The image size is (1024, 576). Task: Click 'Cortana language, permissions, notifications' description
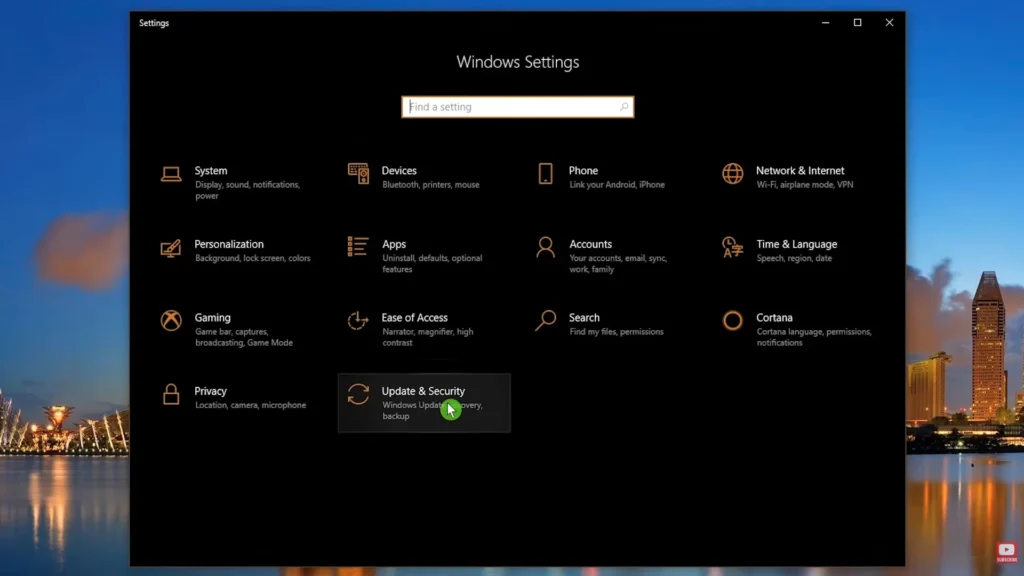[x=814, y=337]
